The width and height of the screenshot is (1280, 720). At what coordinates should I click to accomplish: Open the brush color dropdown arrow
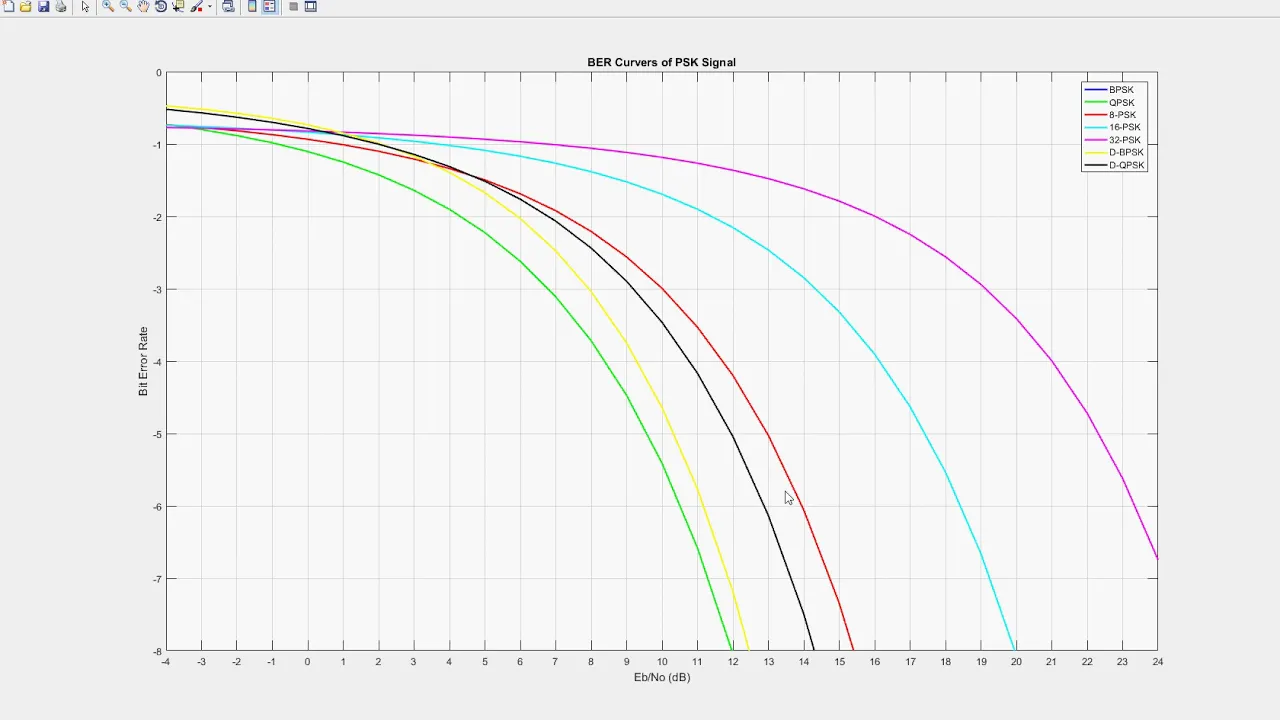[x=210, y=6]
